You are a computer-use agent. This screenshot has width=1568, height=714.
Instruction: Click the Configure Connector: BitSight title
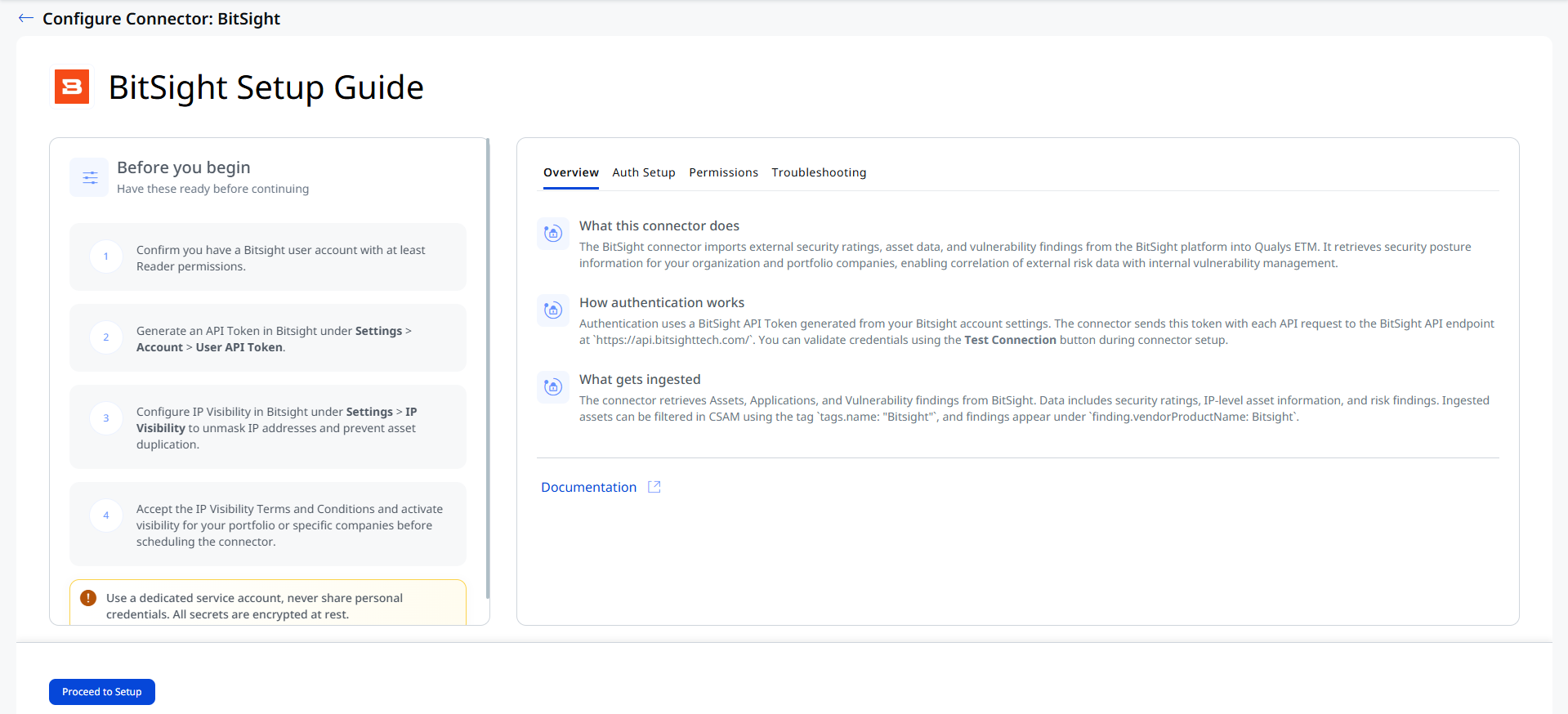161,19
